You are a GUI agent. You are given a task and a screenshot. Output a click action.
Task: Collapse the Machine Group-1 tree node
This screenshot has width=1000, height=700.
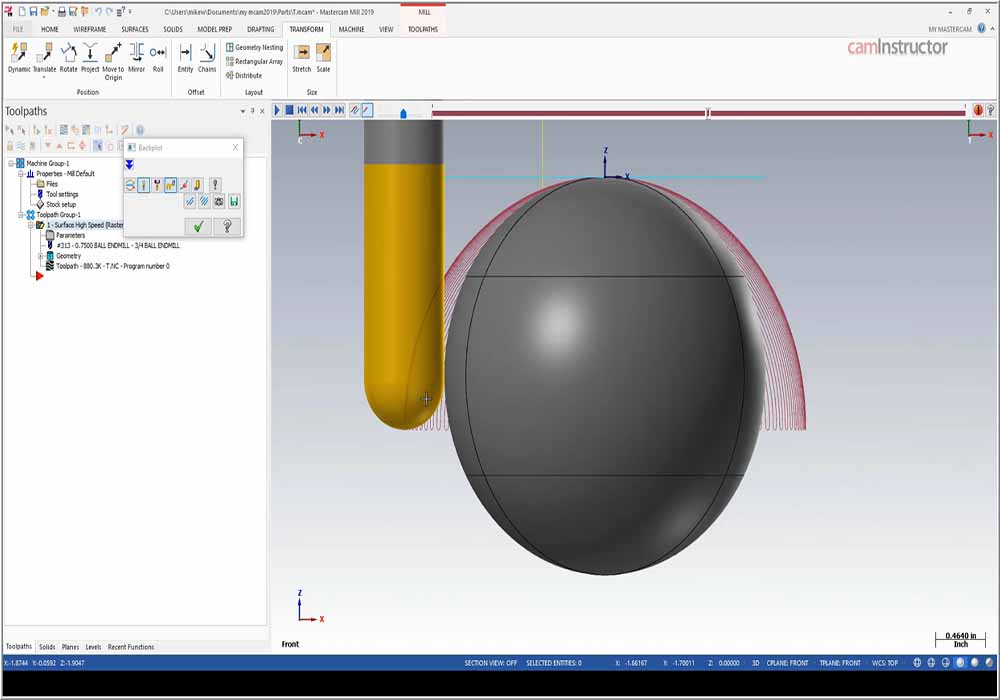pos(11,163)
